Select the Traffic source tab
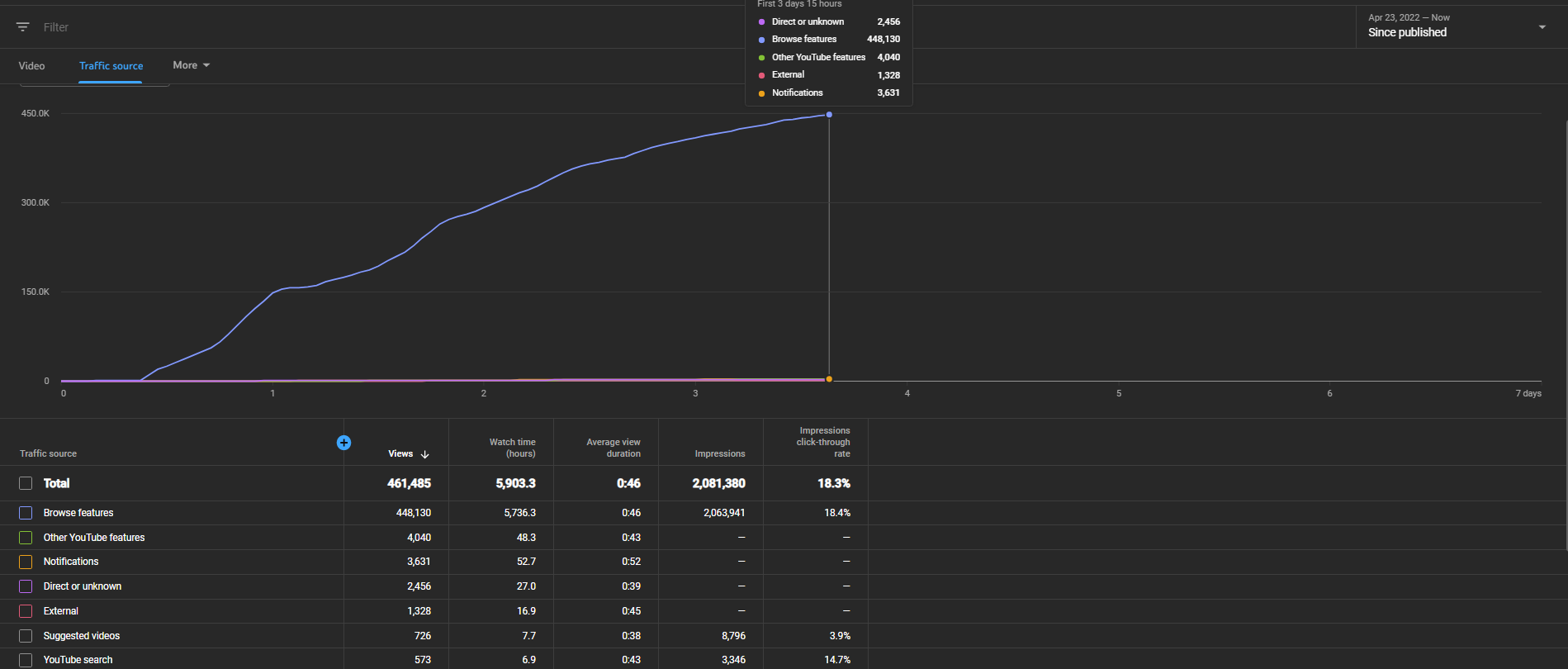 111,66
